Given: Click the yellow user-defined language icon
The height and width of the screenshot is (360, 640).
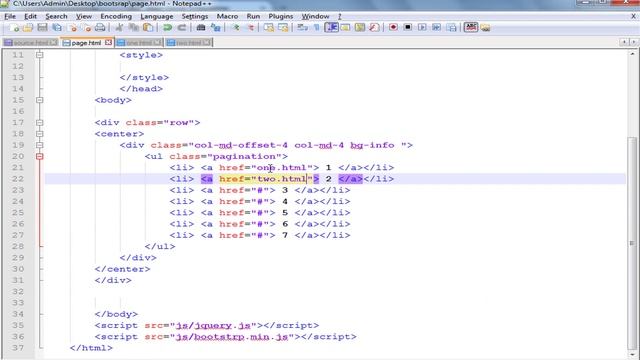Looking at the screenshot, I should 345,28.
